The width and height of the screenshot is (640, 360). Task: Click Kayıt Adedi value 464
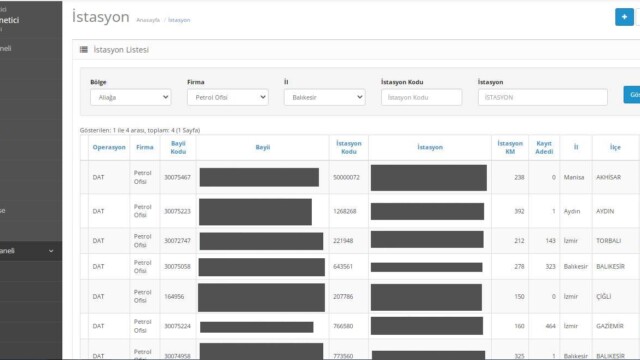[x=550, y=326]
